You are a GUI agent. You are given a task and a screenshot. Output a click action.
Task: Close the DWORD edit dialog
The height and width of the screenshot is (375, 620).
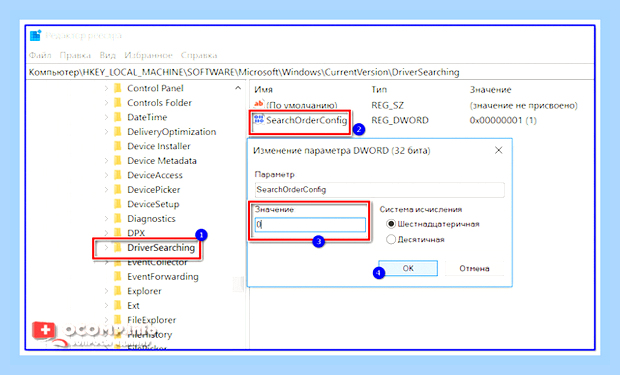(499, 150)
